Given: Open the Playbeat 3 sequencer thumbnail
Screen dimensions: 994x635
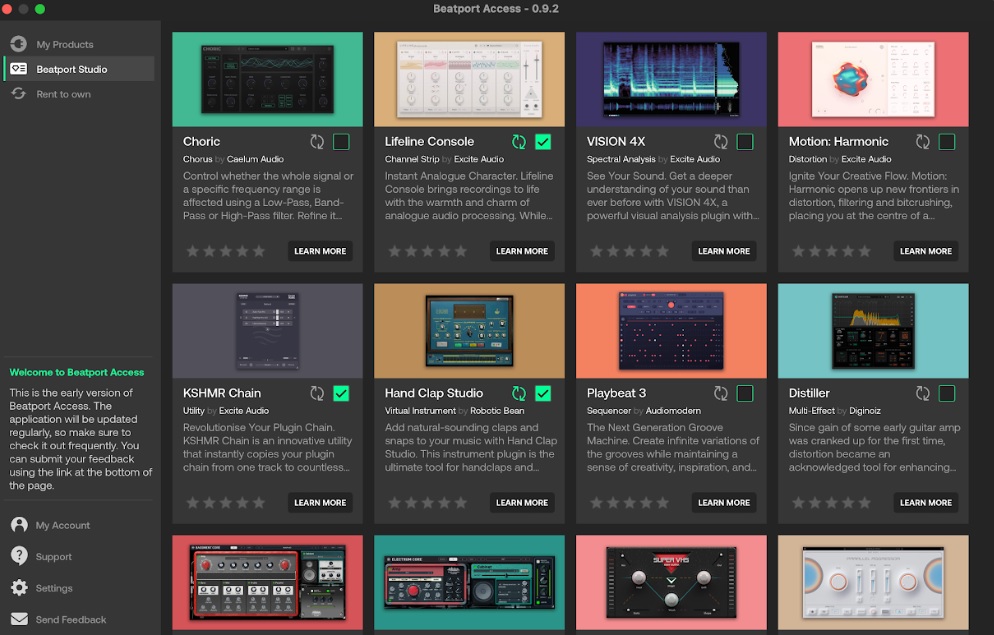Looking at the screenshot, I should [x=671, y=331].
